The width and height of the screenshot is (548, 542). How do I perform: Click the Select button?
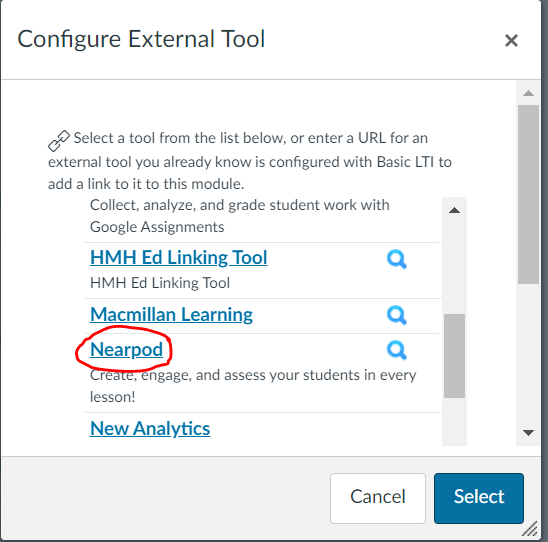pyautogui.click(x=479, y=498)
